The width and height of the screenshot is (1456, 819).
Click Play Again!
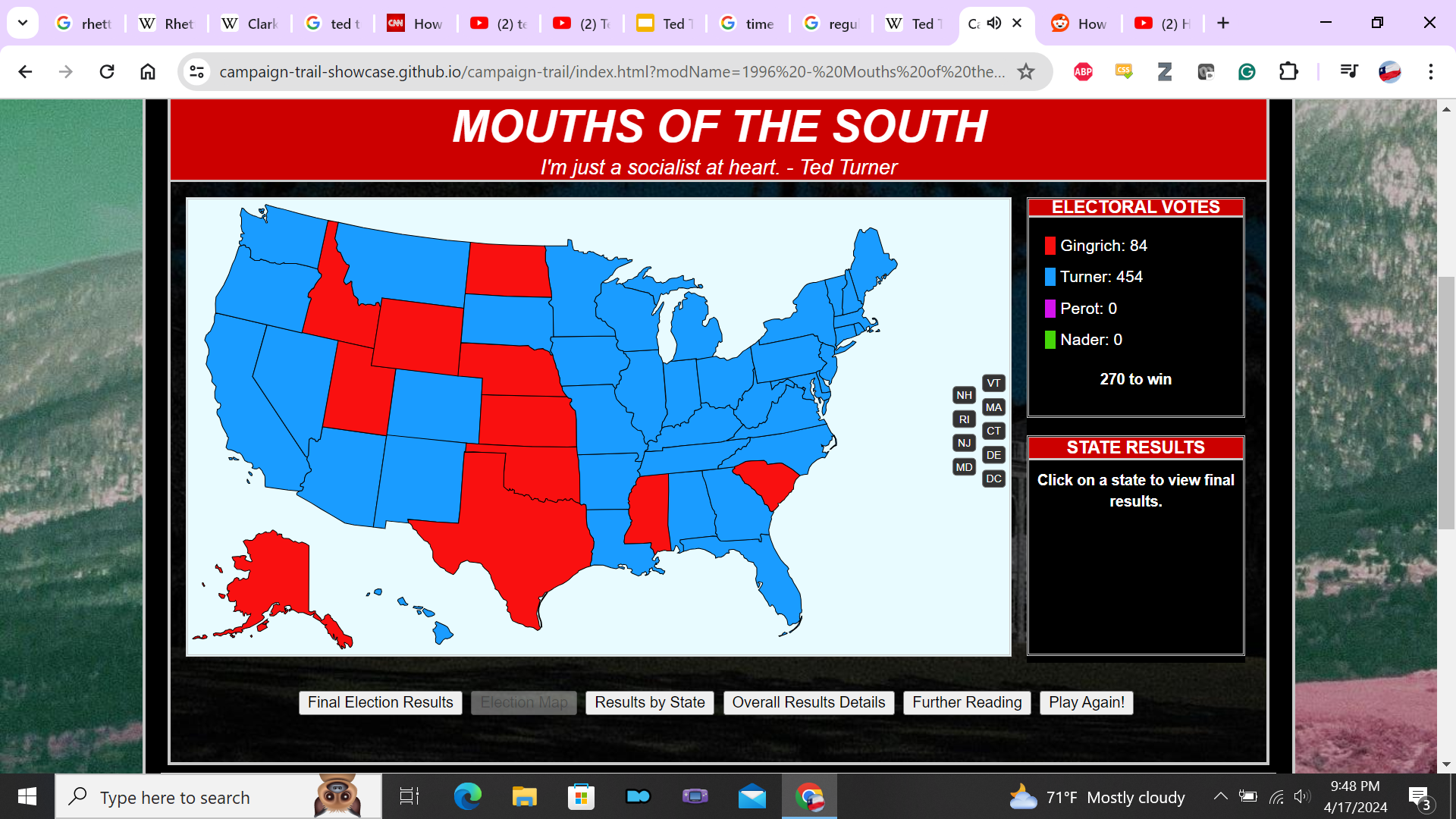pos(1087,702)
